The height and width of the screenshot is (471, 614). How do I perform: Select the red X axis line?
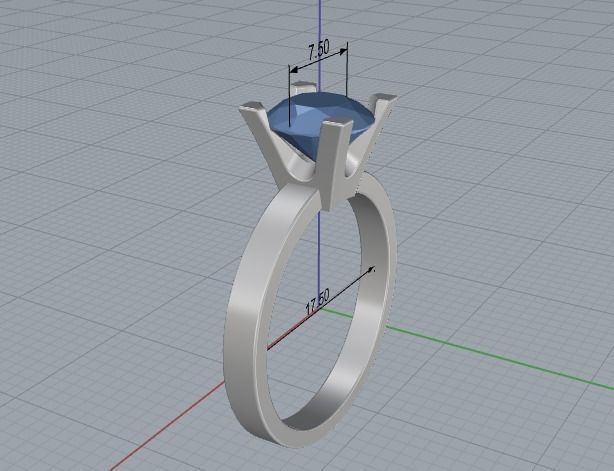[x=166, y=427]
